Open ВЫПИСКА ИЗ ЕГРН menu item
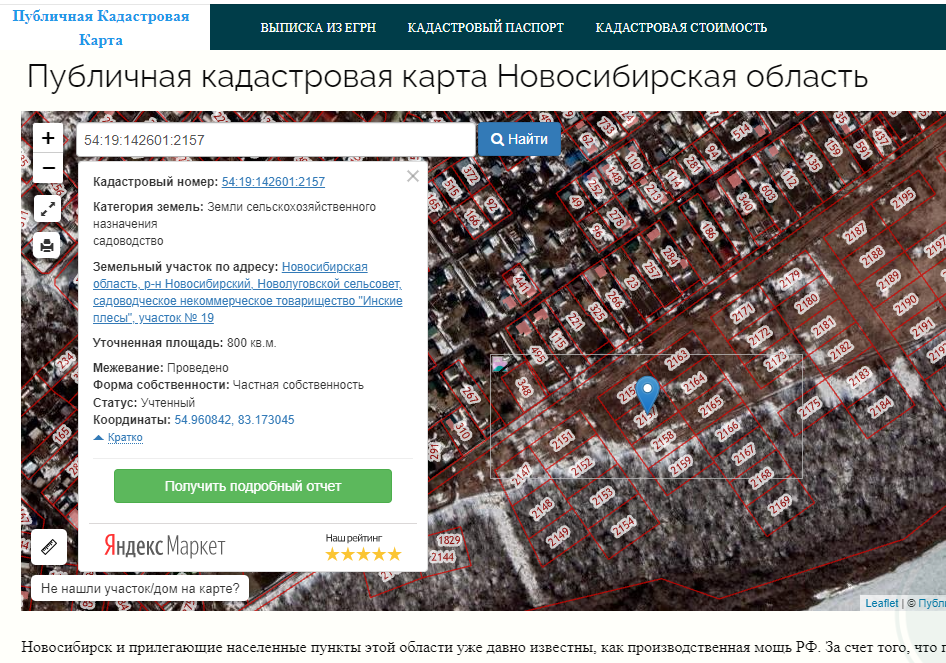This screenshot has height=663, width=946. 318,28
